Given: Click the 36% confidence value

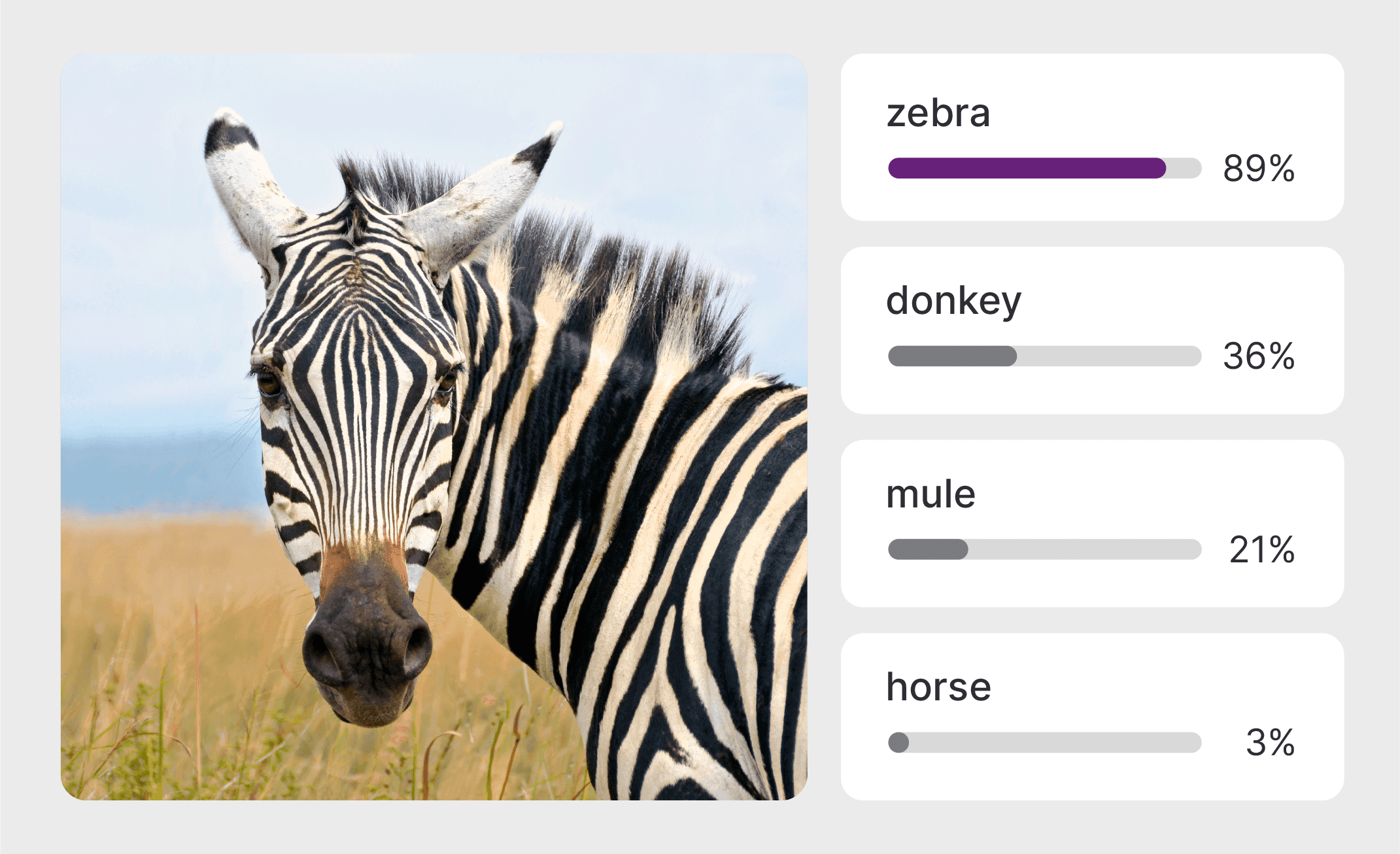Looking at the screenshot, I should [1259, 356].
